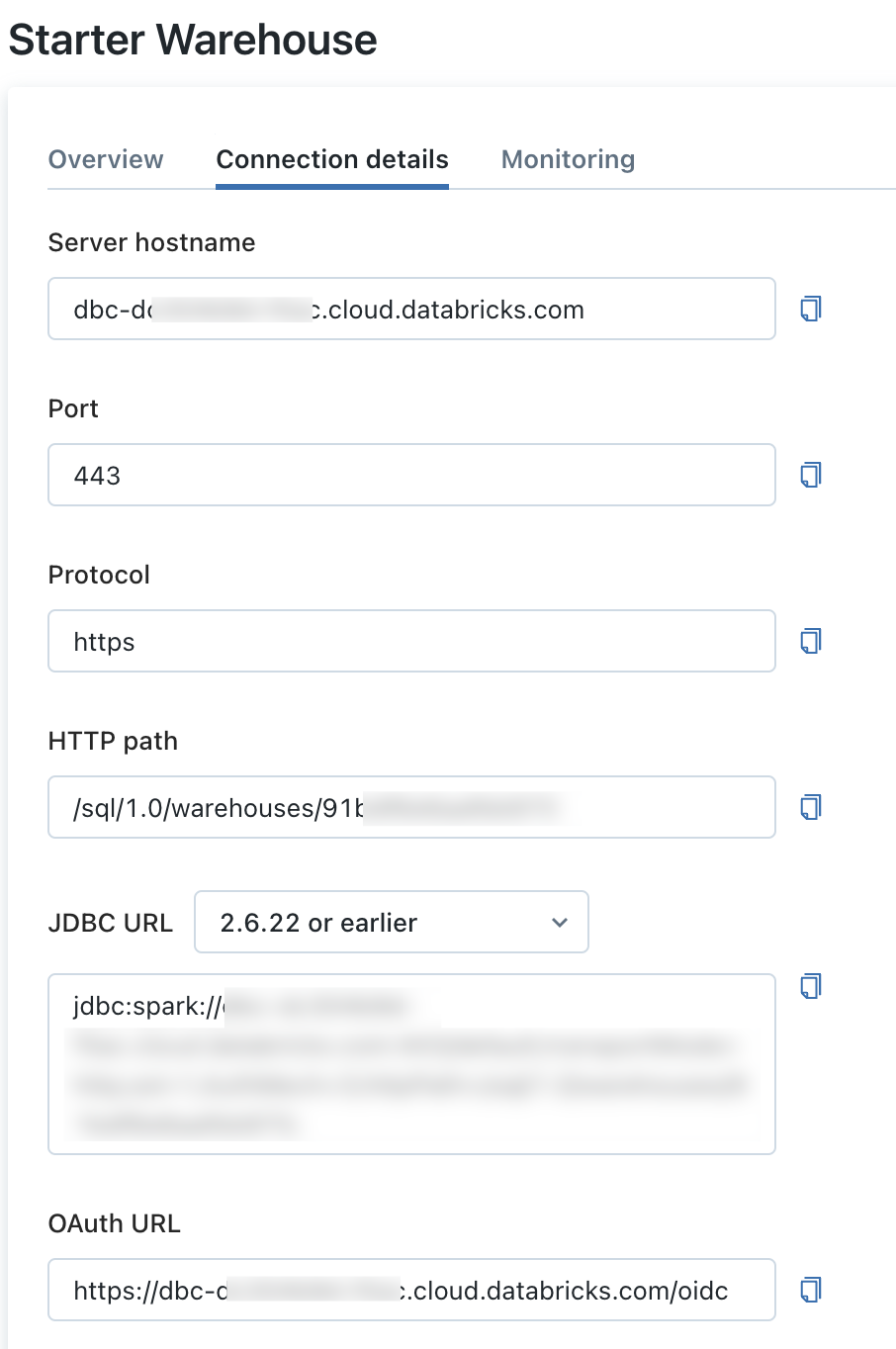Screen dimensions: 896x1349
Task: Copy the Server hostname value
Action: pos(811,309)
